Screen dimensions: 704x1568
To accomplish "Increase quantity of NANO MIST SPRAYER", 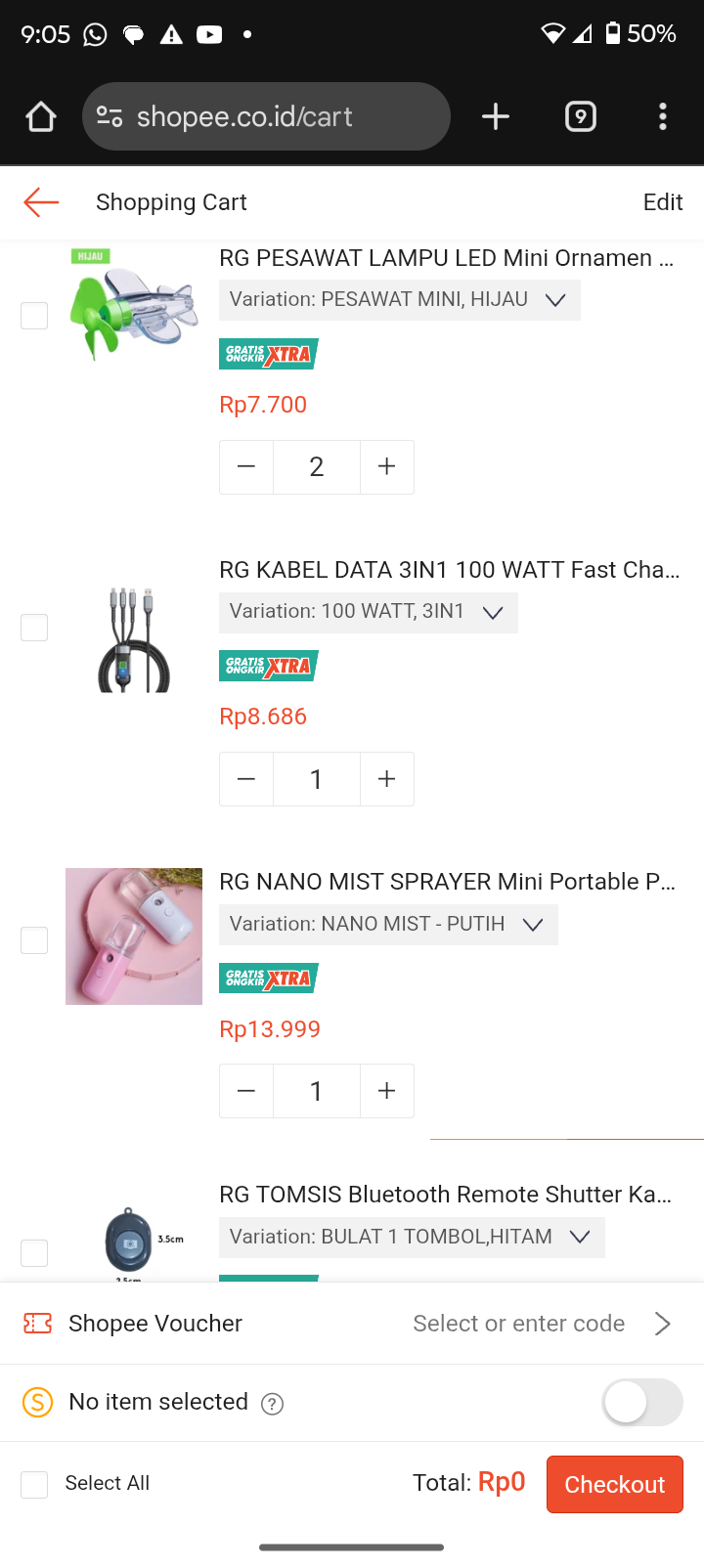I will 387,1091.
